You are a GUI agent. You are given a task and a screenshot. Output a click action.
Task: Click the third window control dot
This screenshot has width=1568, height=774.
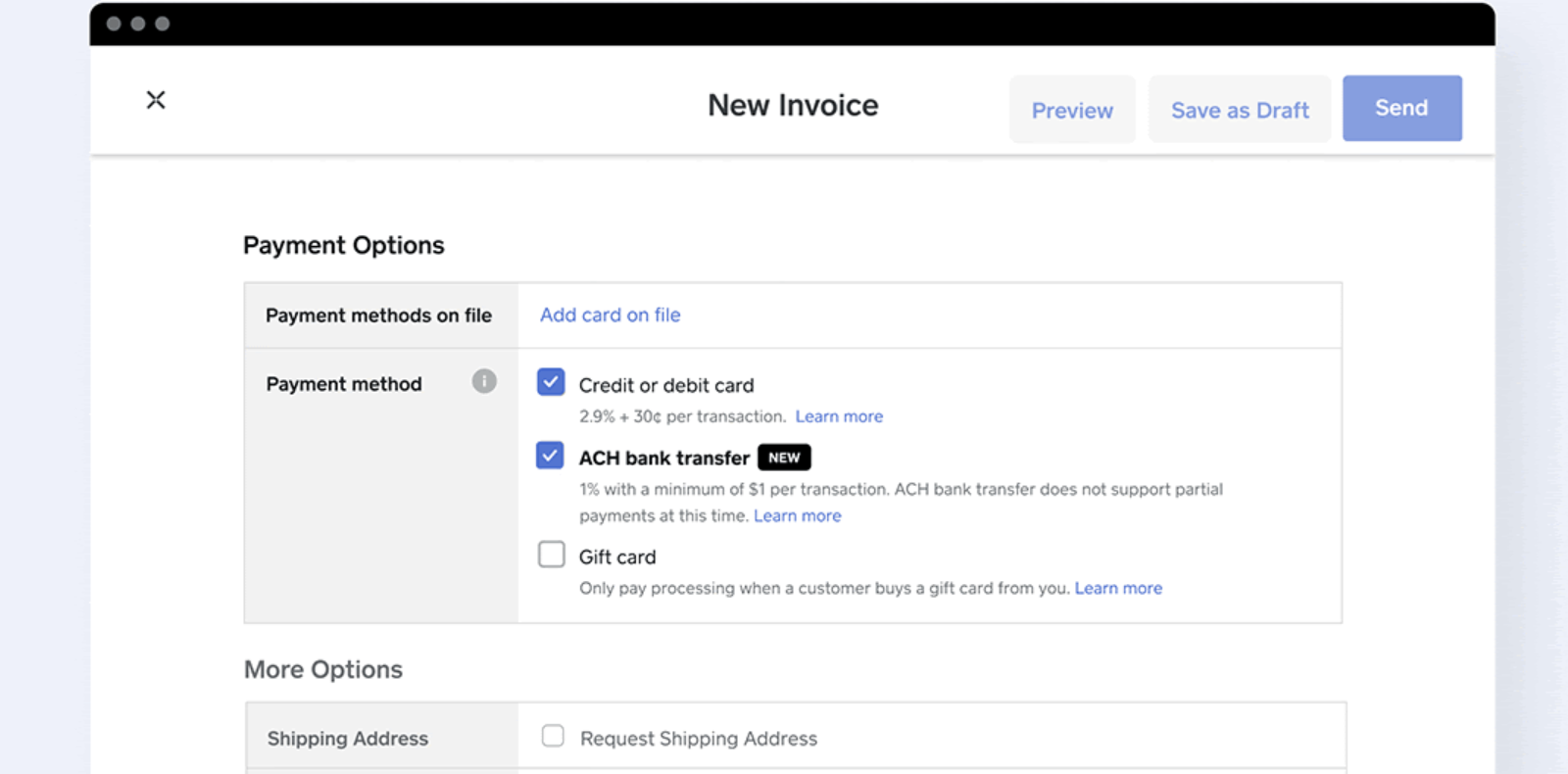pyautogui.click(x=163, y=24)
